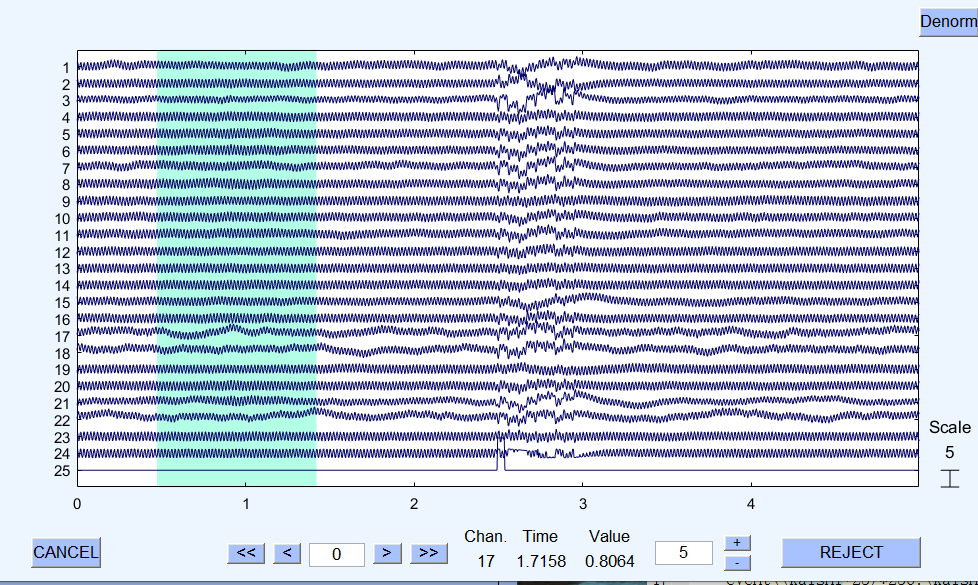Click channel label 10

coord(62,219)
